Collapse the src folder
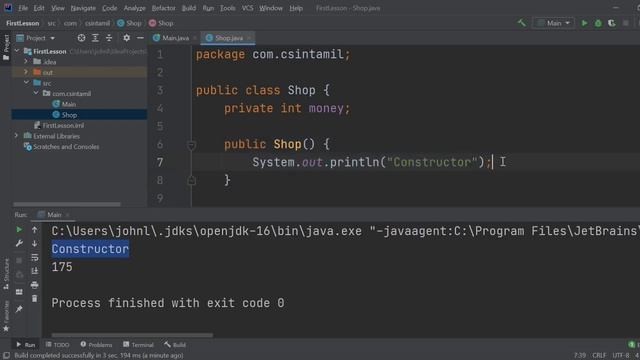This screenshot has height=360, width=640. 26,83
